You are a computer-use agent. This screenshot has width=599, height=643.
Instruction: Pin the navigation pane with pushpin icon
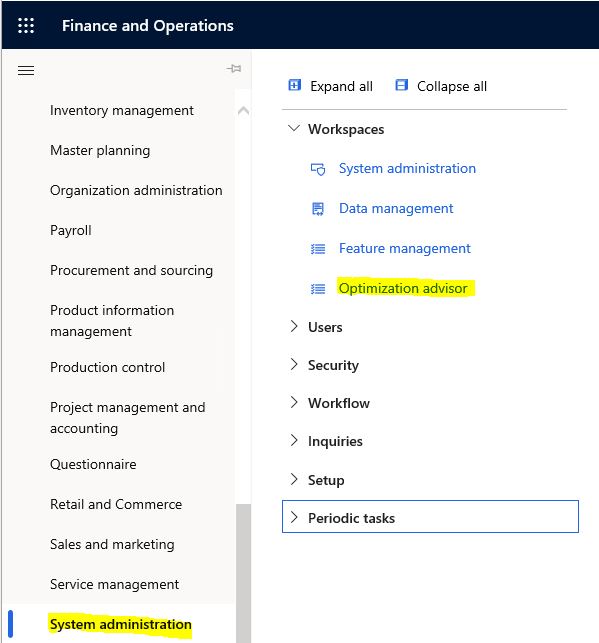[234, 68]
